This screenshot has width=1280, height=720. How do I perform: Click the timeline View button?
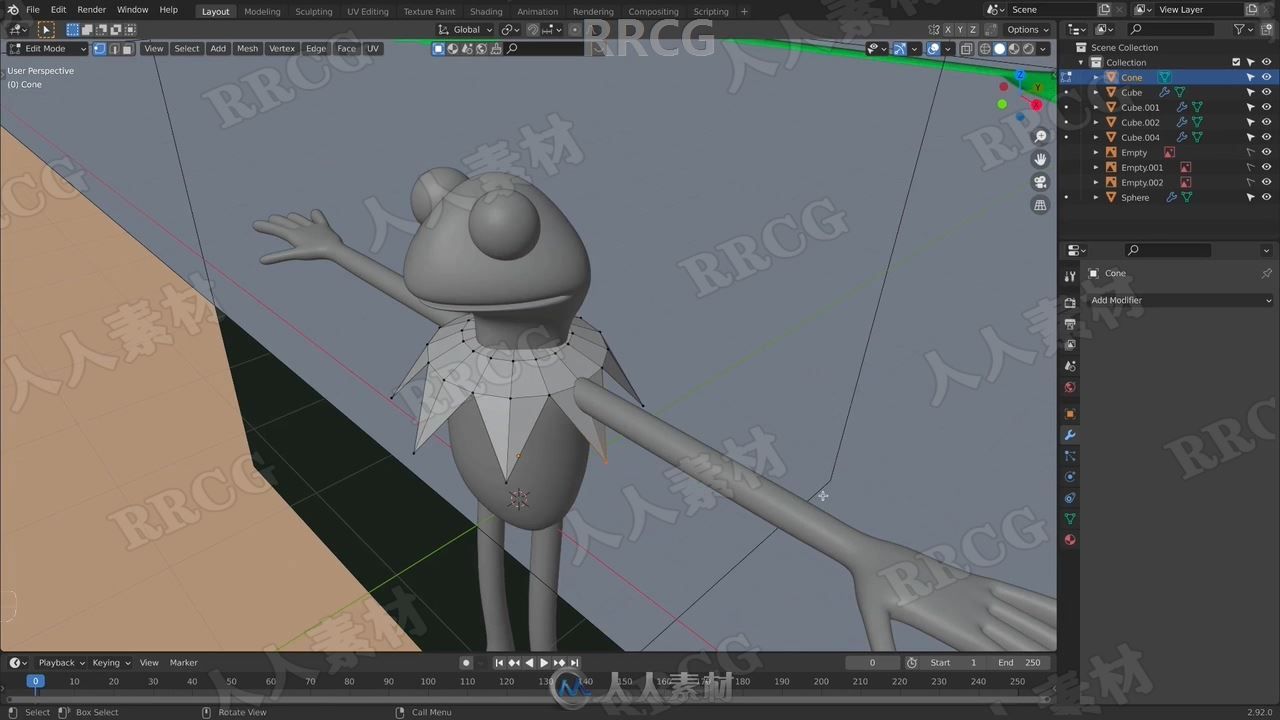coord(149,663)
